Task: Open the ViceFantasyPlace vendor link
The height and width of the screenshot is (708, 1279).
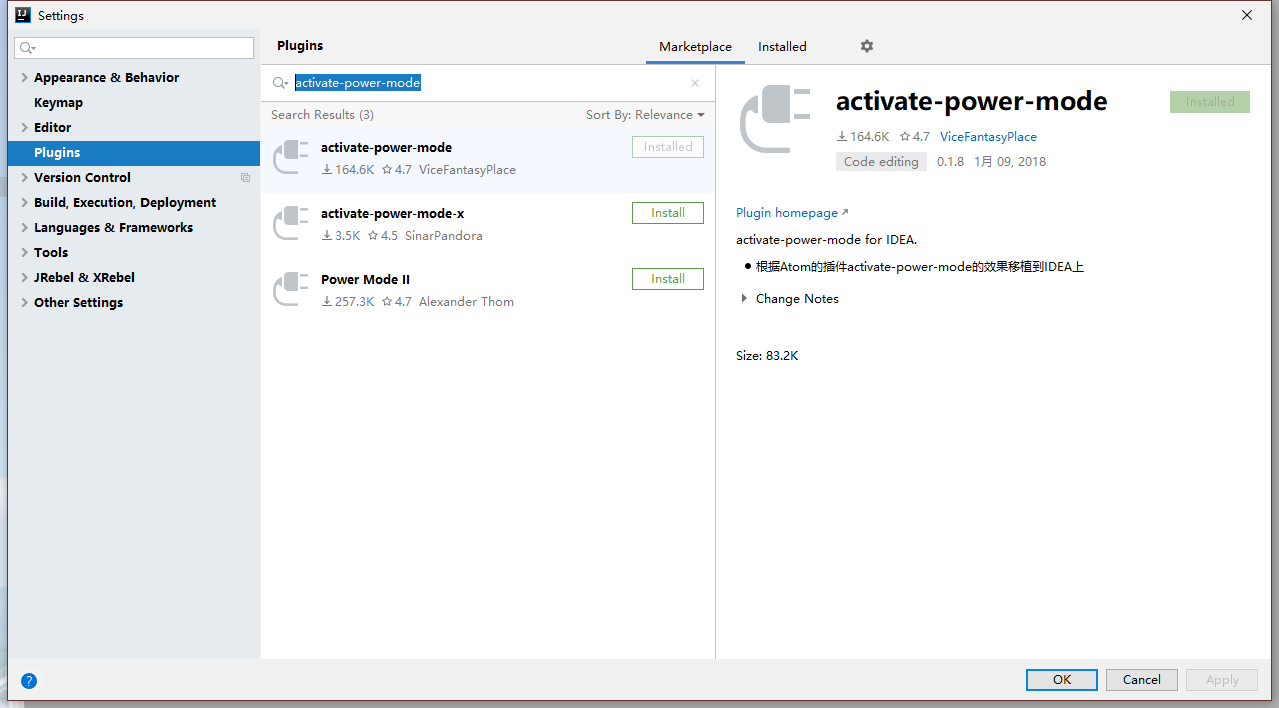Action: point(988,137)
